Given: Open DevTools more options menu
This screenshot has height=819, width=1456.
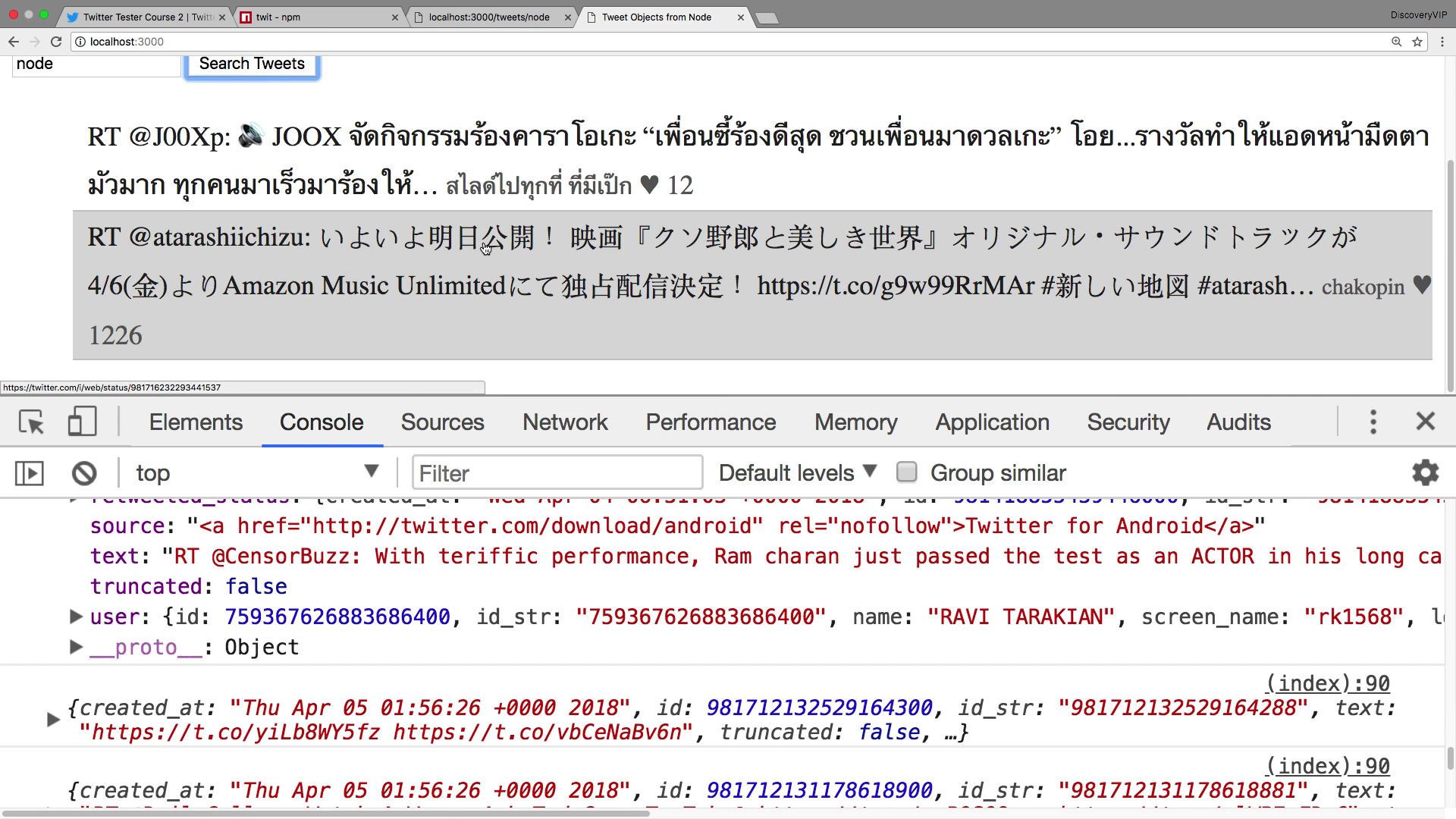Looking at the screenshot, I should pos(1373,422).
